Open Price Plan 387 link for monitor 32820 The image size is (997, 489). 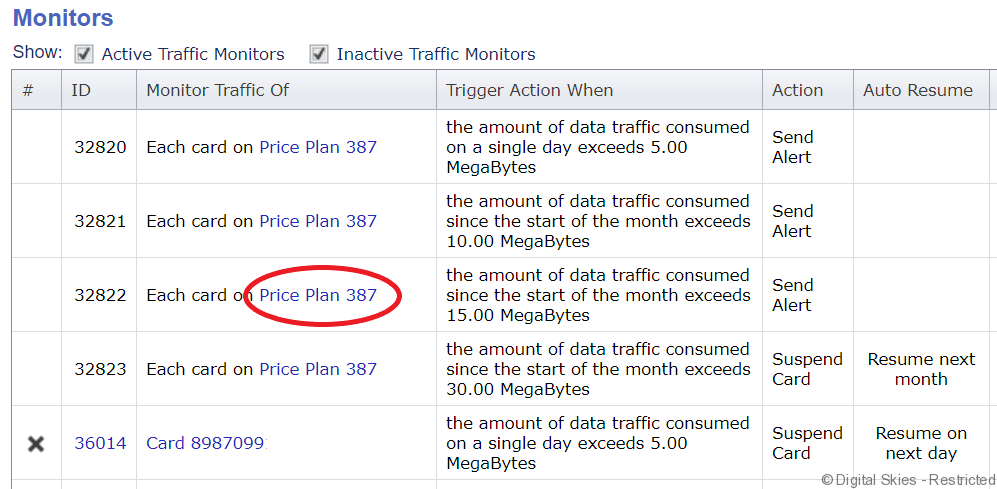point(318,147)
